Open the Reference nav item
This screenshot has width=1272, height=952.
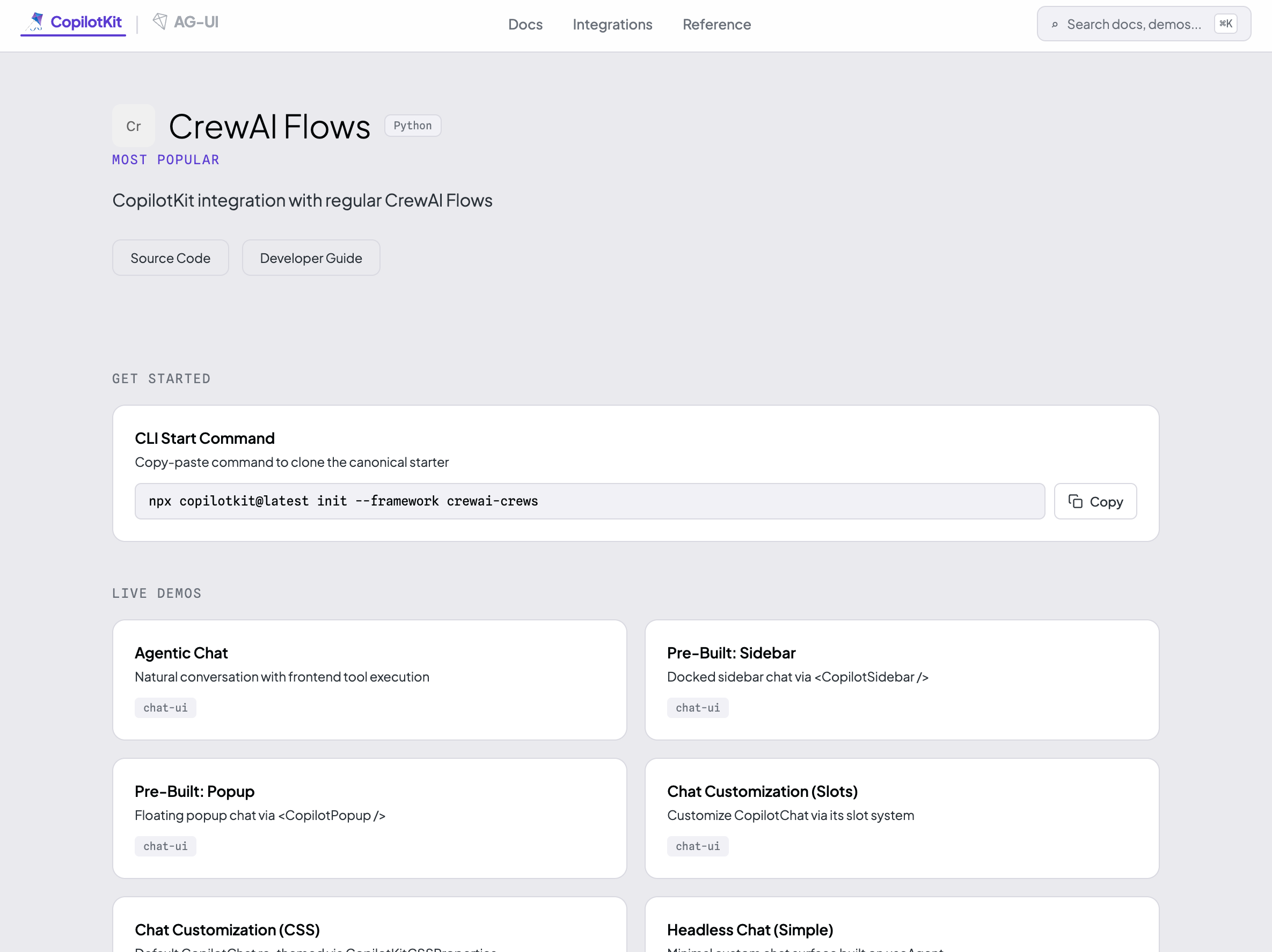(x=717, y=24)
